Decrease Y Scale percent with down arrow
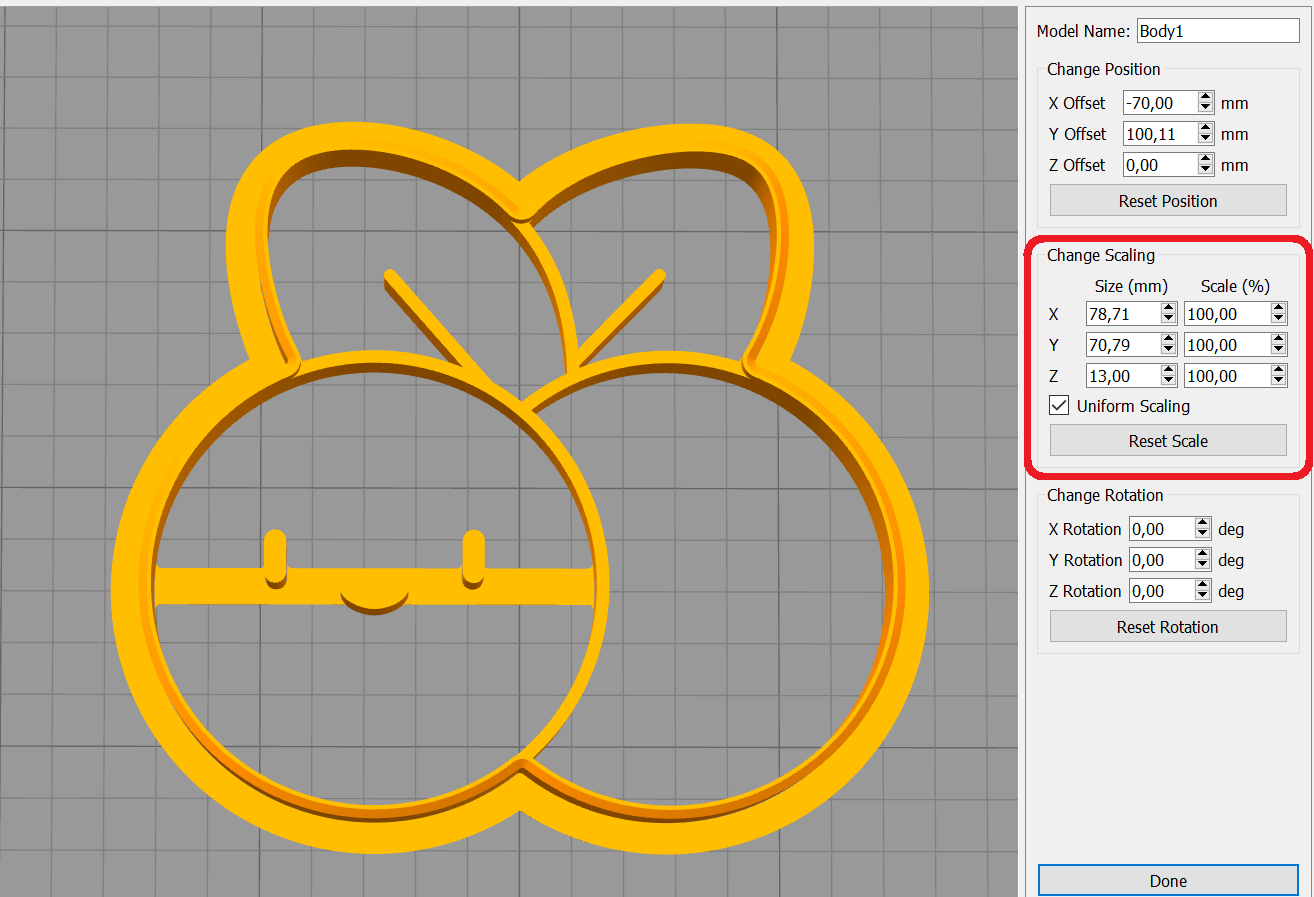The image size is (1314, 897). pyautogui.click(x=1279, y=350)
